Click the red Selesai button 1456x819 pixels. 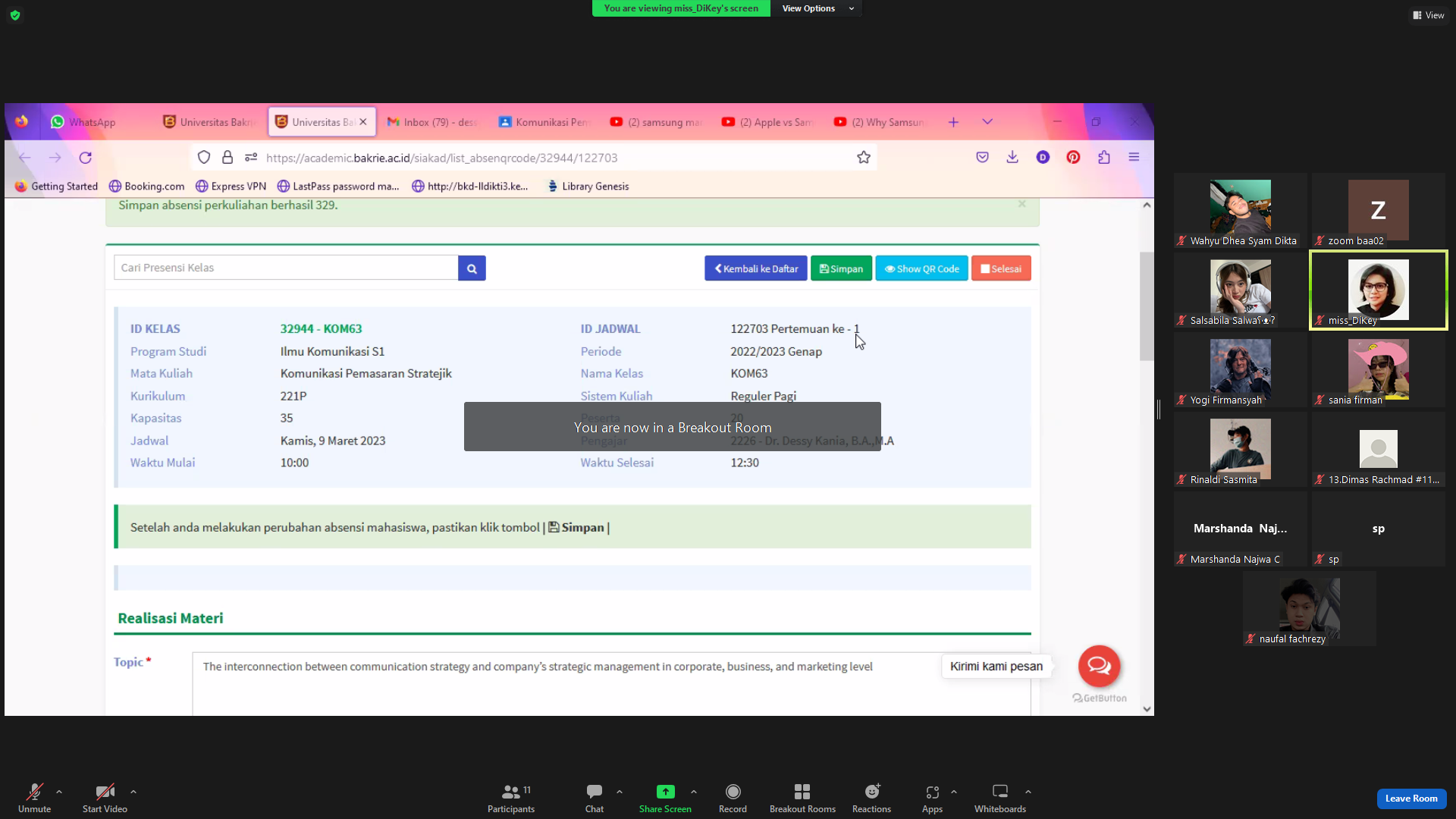1001,268
